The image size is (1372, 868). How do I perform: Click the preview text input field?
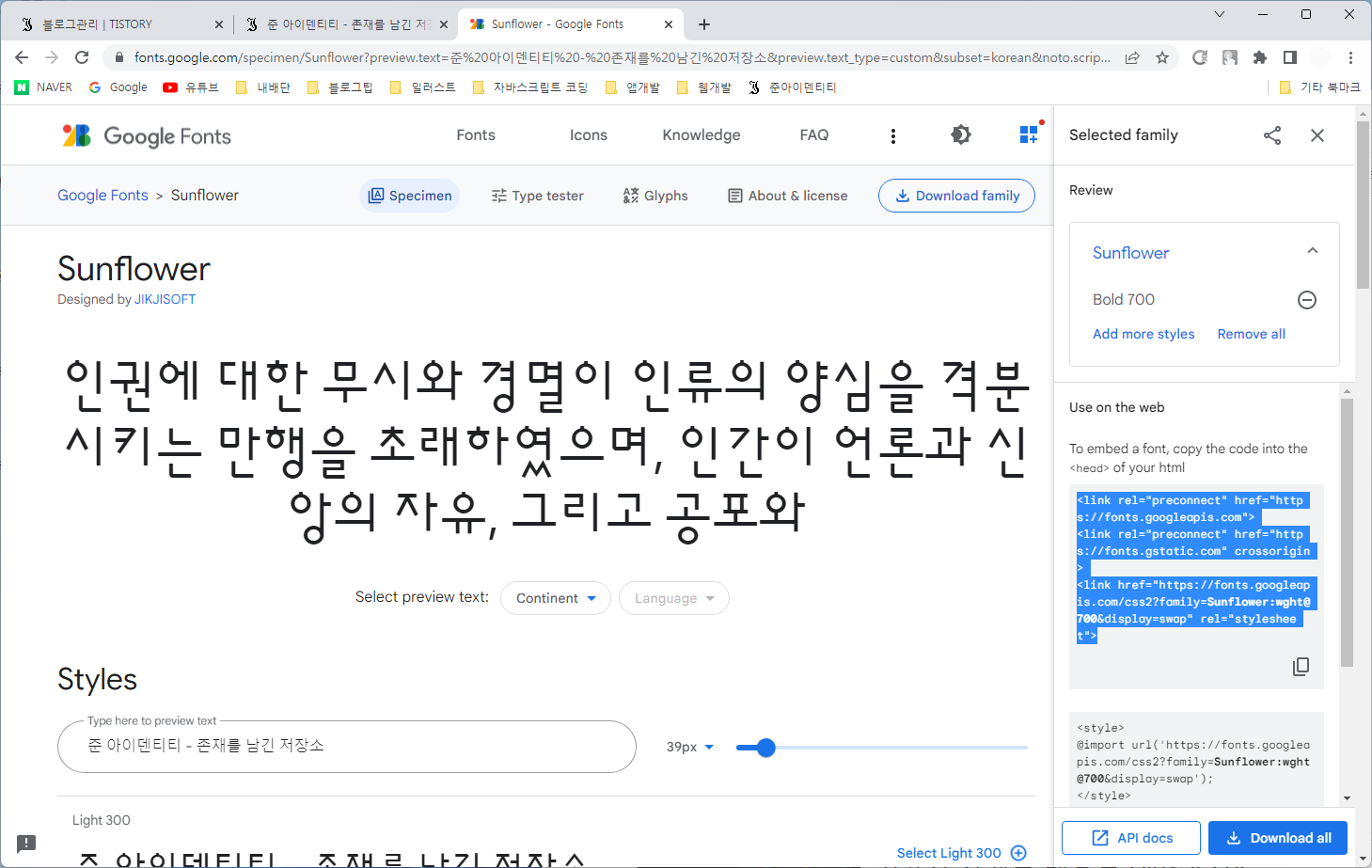pyautogui.click(x=347, y=747)
